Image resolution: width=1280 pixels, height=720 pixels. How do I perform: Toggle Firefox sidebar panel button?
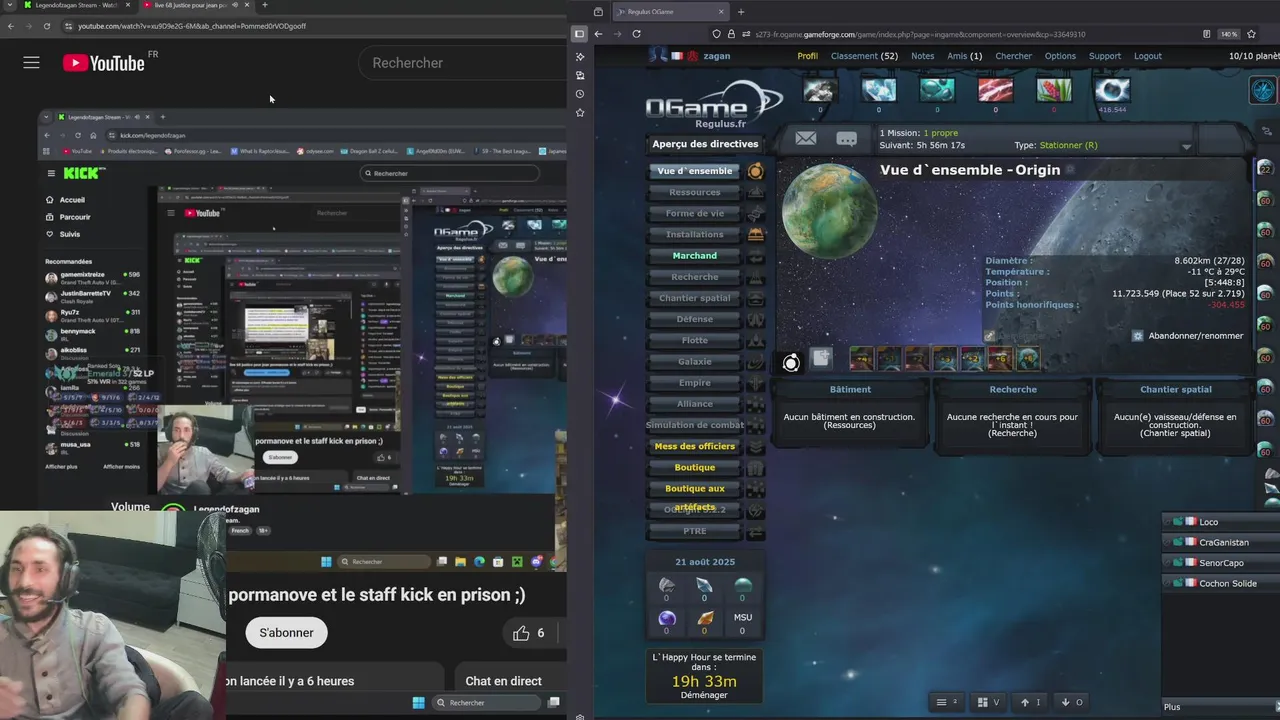point(579,34)
